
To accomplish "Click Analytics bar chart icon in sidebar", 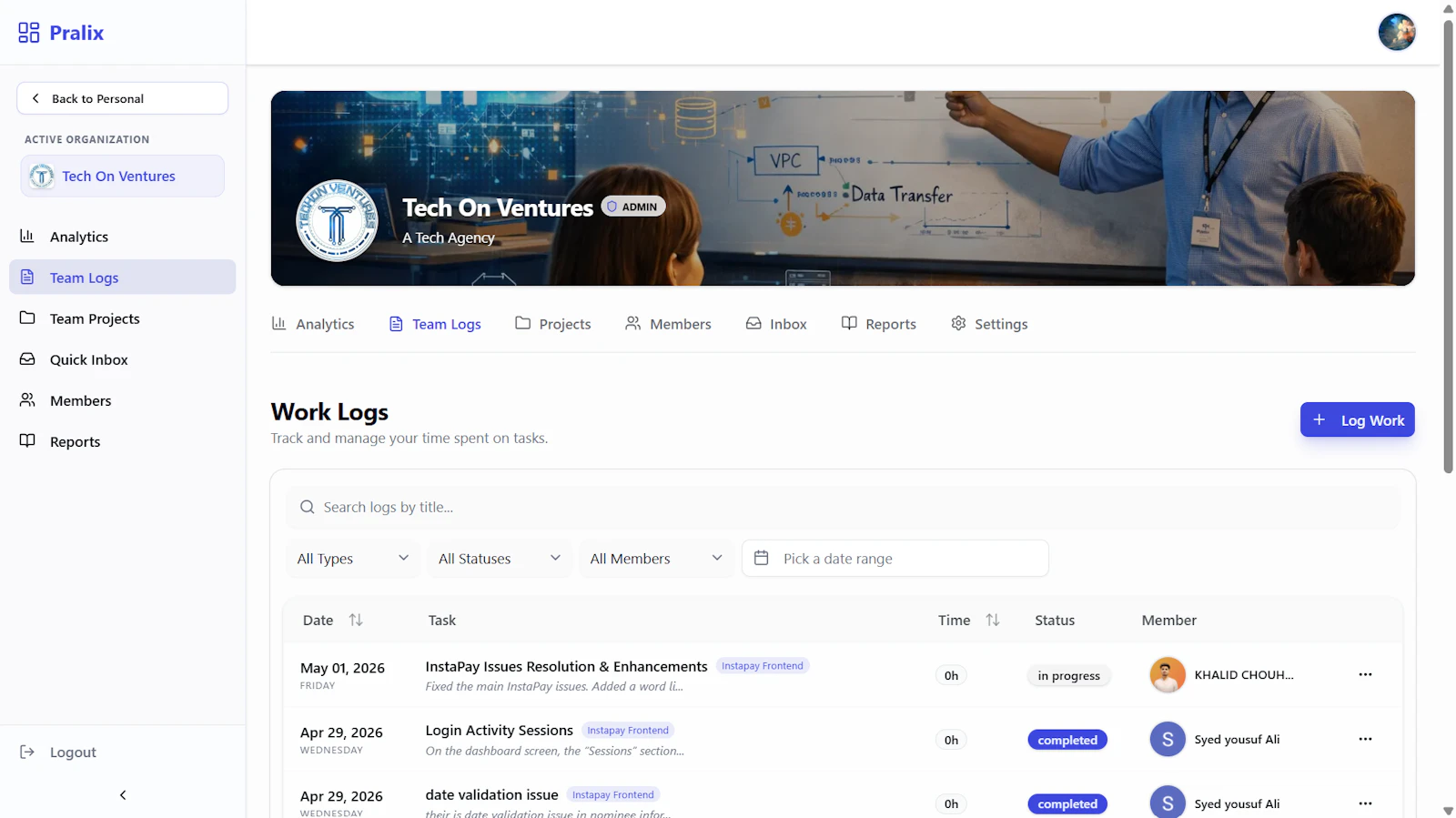I will [x=27, y=236].
